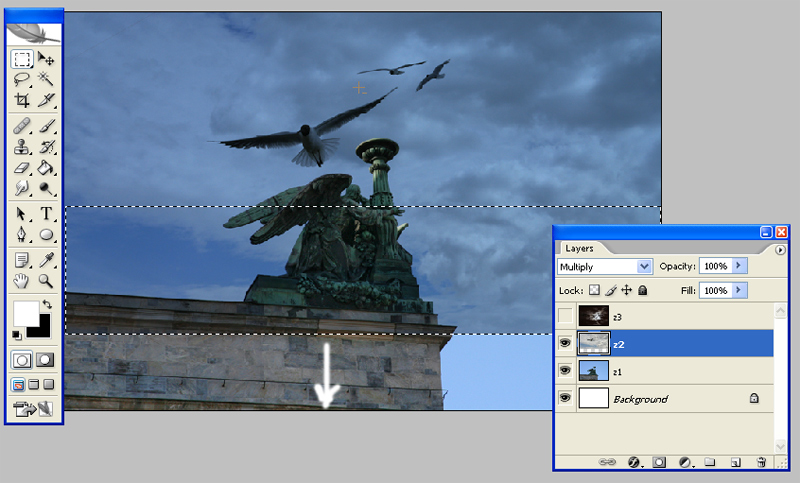The width and height of the screenshot is (800, 483).
Task: Select the Eyedropper tool
Action: [x=46, y=260]
